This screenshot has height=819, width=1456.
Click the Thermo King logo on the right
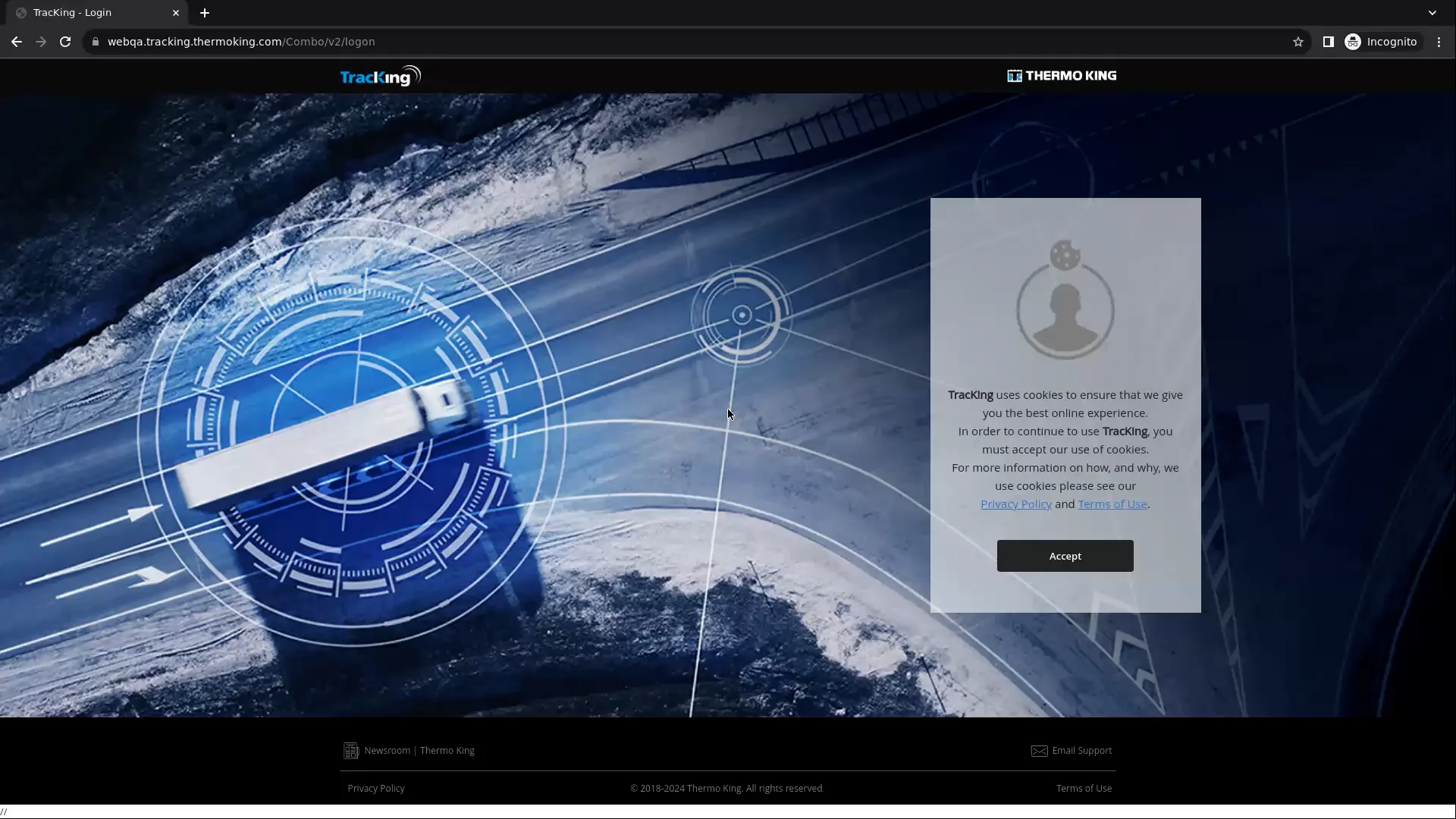pyautogui.click(x=1061, y=75)
